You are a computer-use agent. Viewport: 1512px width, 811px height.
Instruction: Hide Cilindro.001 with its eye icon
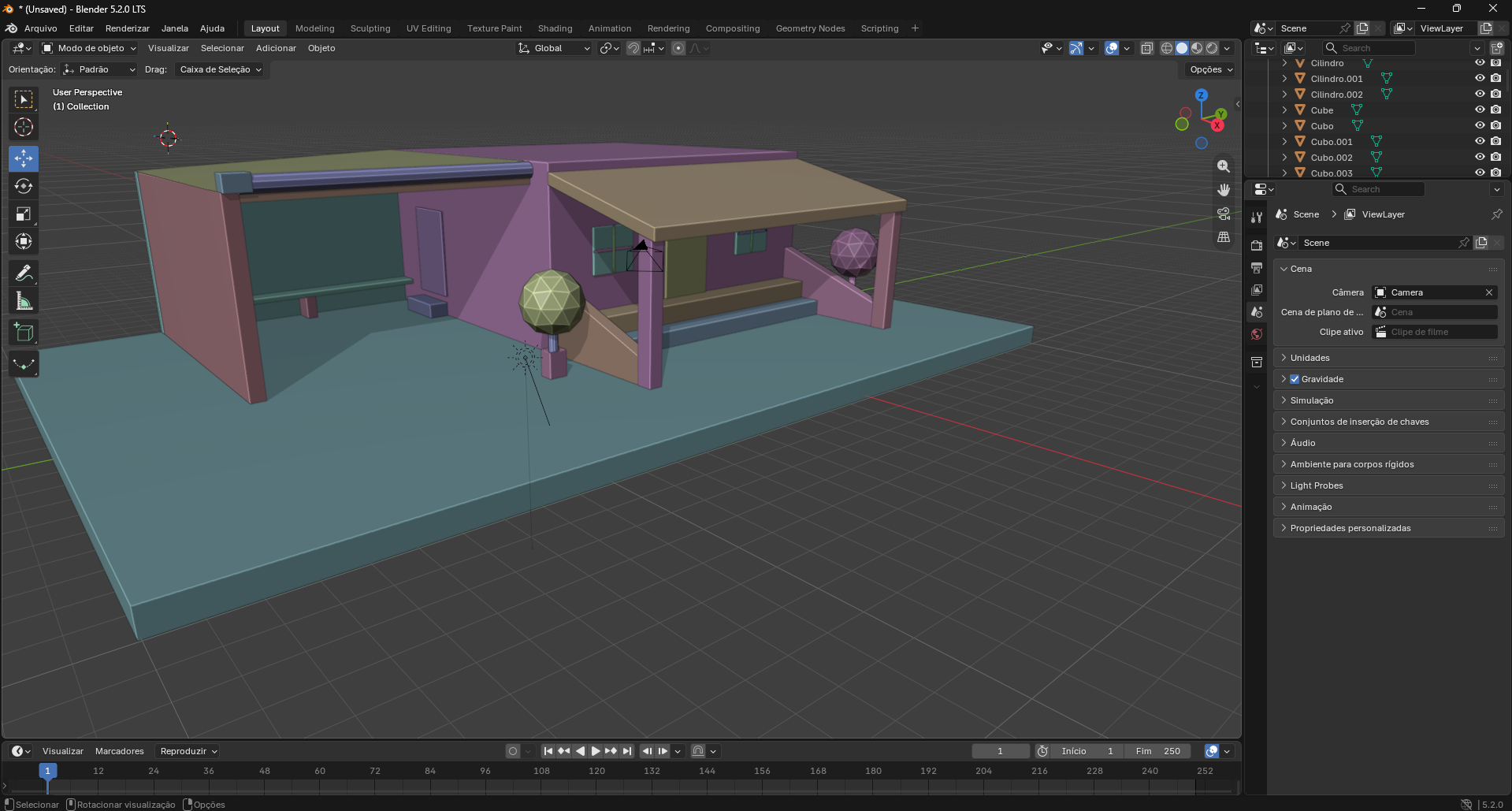point(1480,78)
